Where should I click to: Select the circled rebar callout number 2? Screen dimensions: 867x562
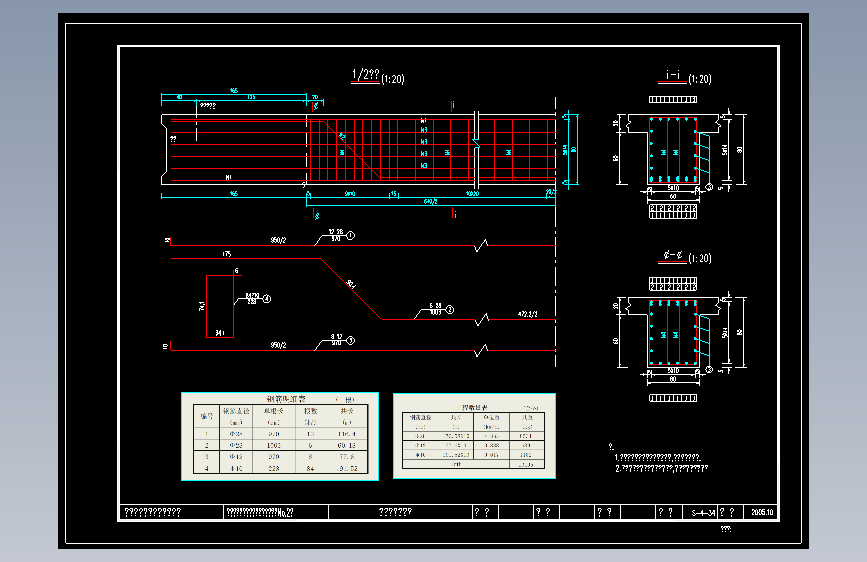(x=450, y=310)
